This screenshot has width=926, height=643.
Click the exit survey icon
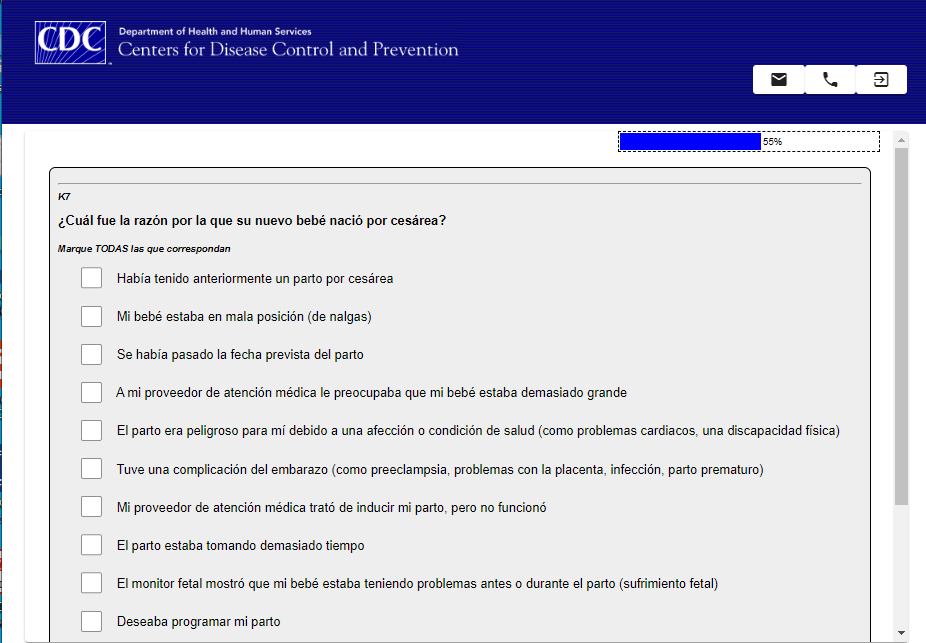[881, 80]
